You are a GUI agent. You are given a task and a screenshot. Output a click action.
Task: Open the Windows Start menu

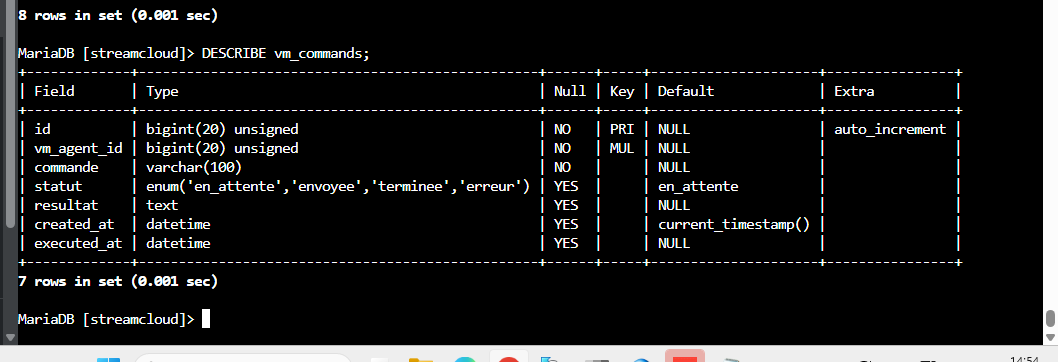click(108, 359)
